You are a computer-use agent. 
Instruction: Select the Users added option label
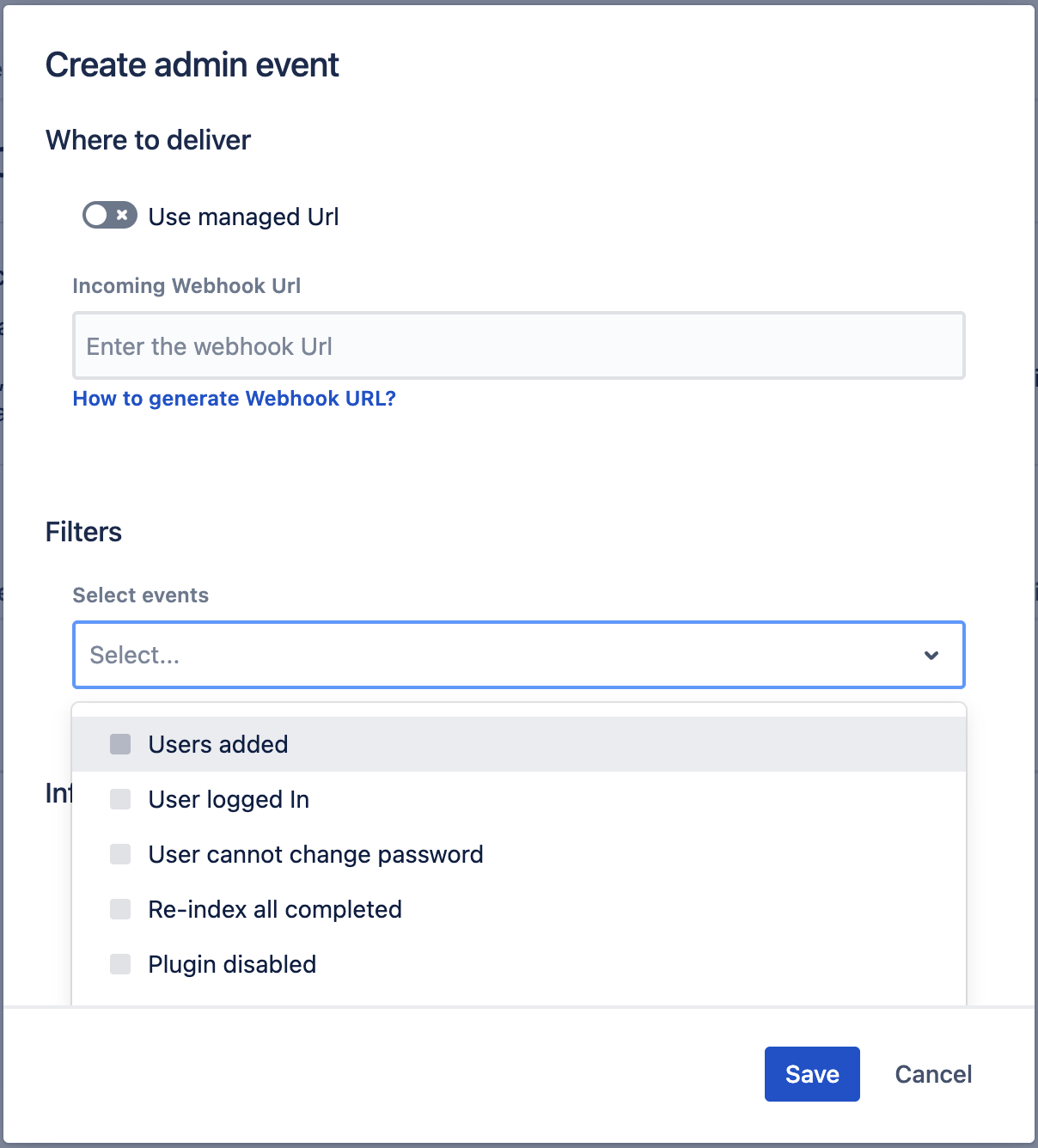(218, 744)
